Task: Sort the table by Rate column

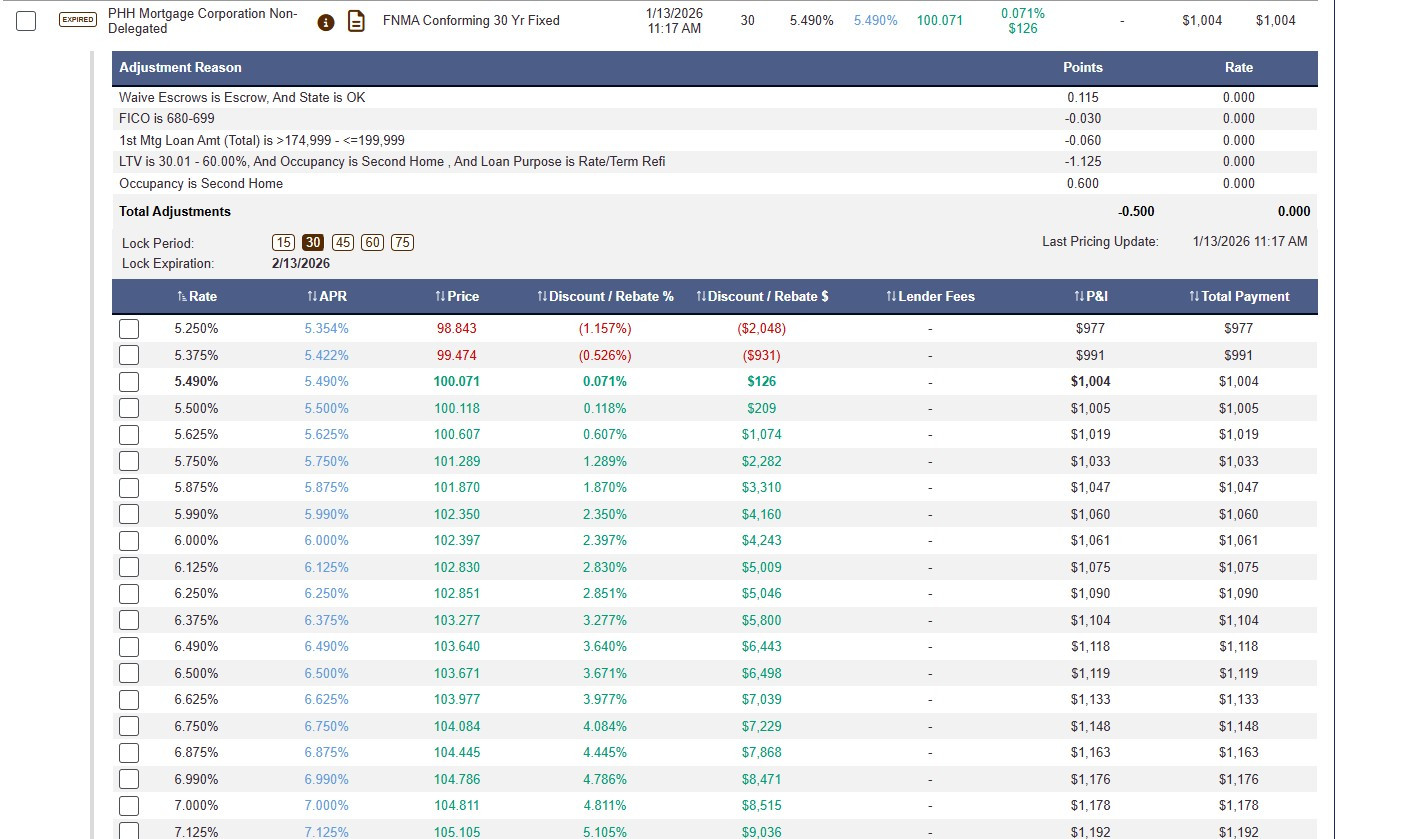Action: (x=196, y=296)
